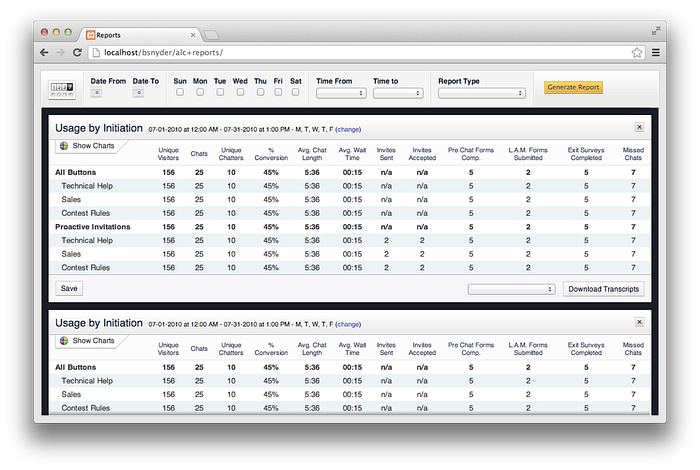The width and height of the screenshot is (700, 470).
Task: Expand the Time From dropdown
Action: [341, 93]
